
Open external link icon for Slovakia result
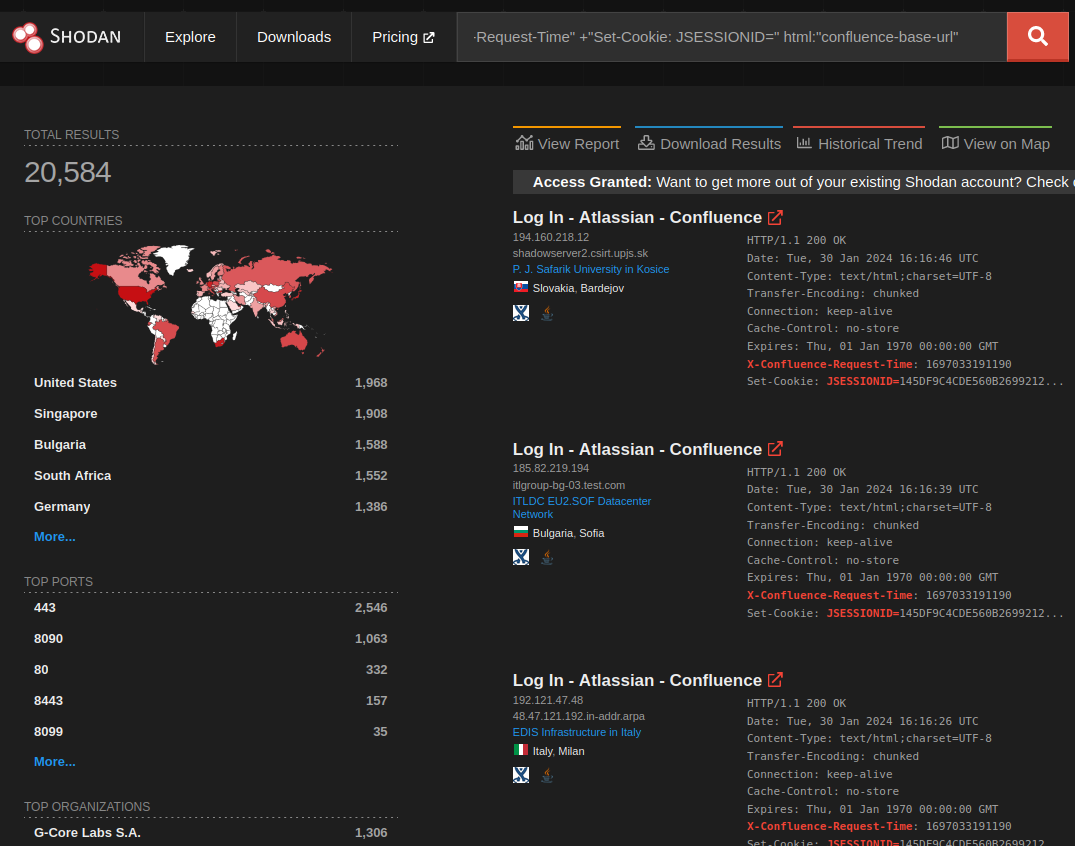(775, 217)
